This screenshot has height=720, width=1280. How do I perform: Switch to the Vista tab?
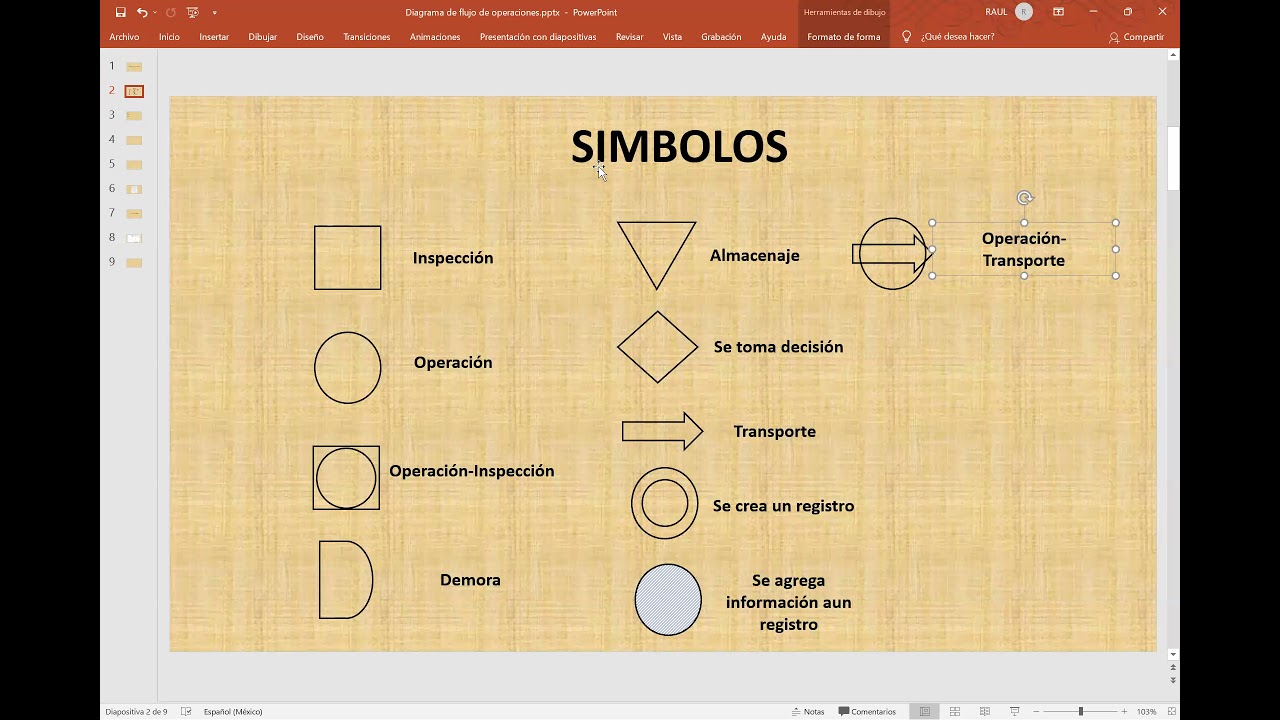[x=672, y=37]
